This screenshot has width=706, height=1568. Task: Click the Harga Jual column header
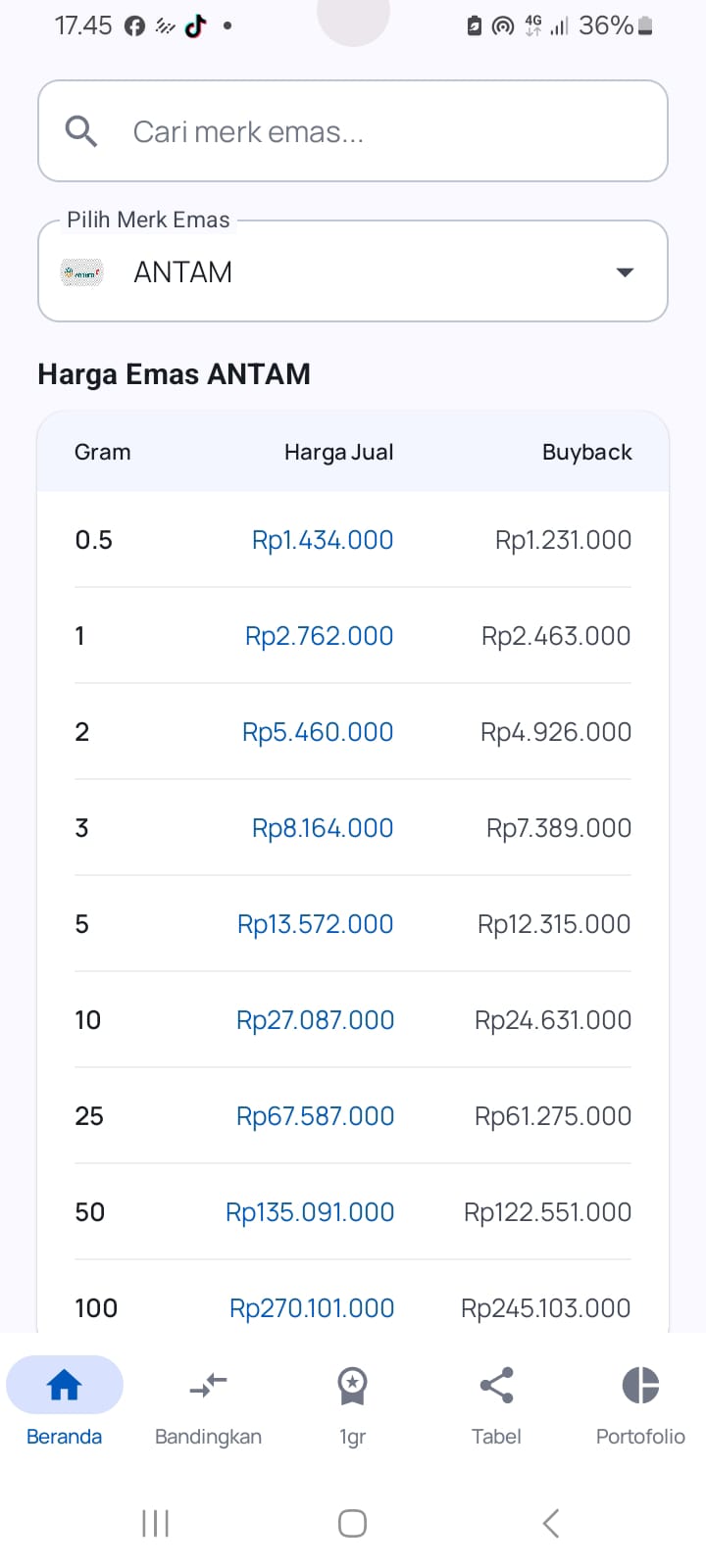pyautogui.click(x=338, y=452)
